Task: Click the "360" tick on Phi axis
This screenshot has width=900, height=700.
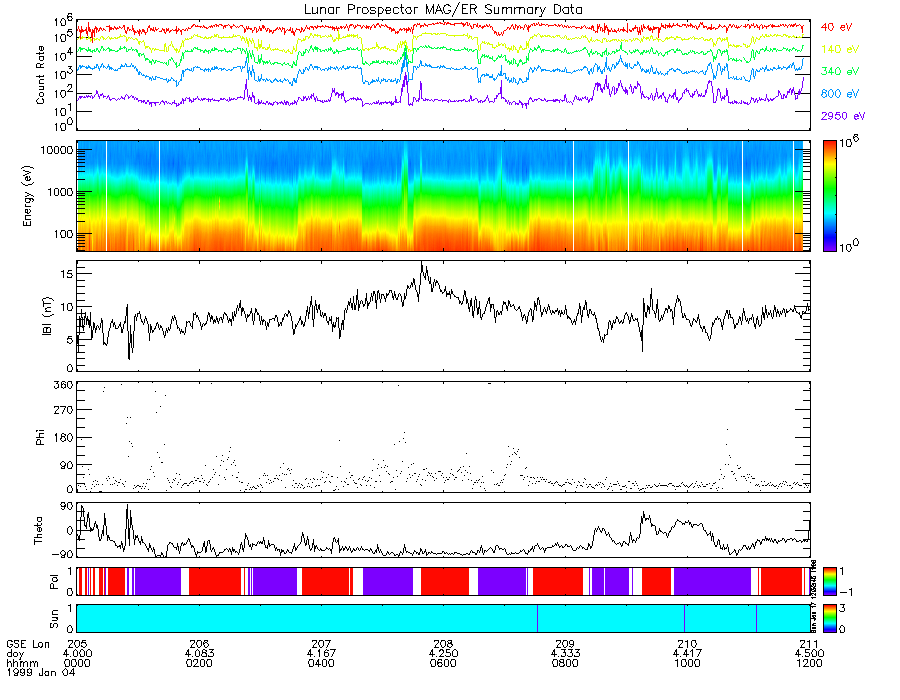Action: coord(64,385)
